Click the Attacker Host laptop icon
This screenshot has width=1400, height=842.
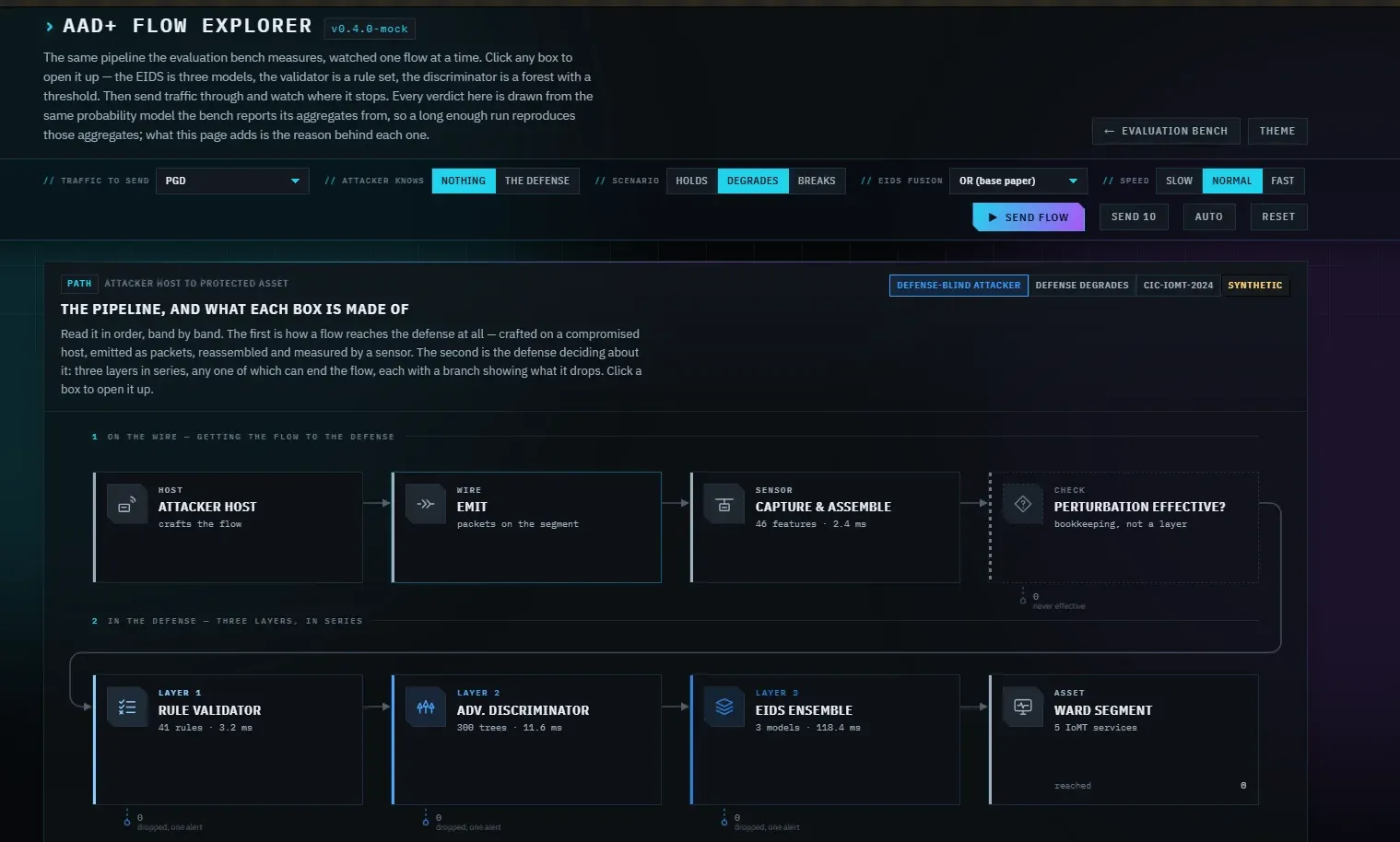[x=127, y=504]
